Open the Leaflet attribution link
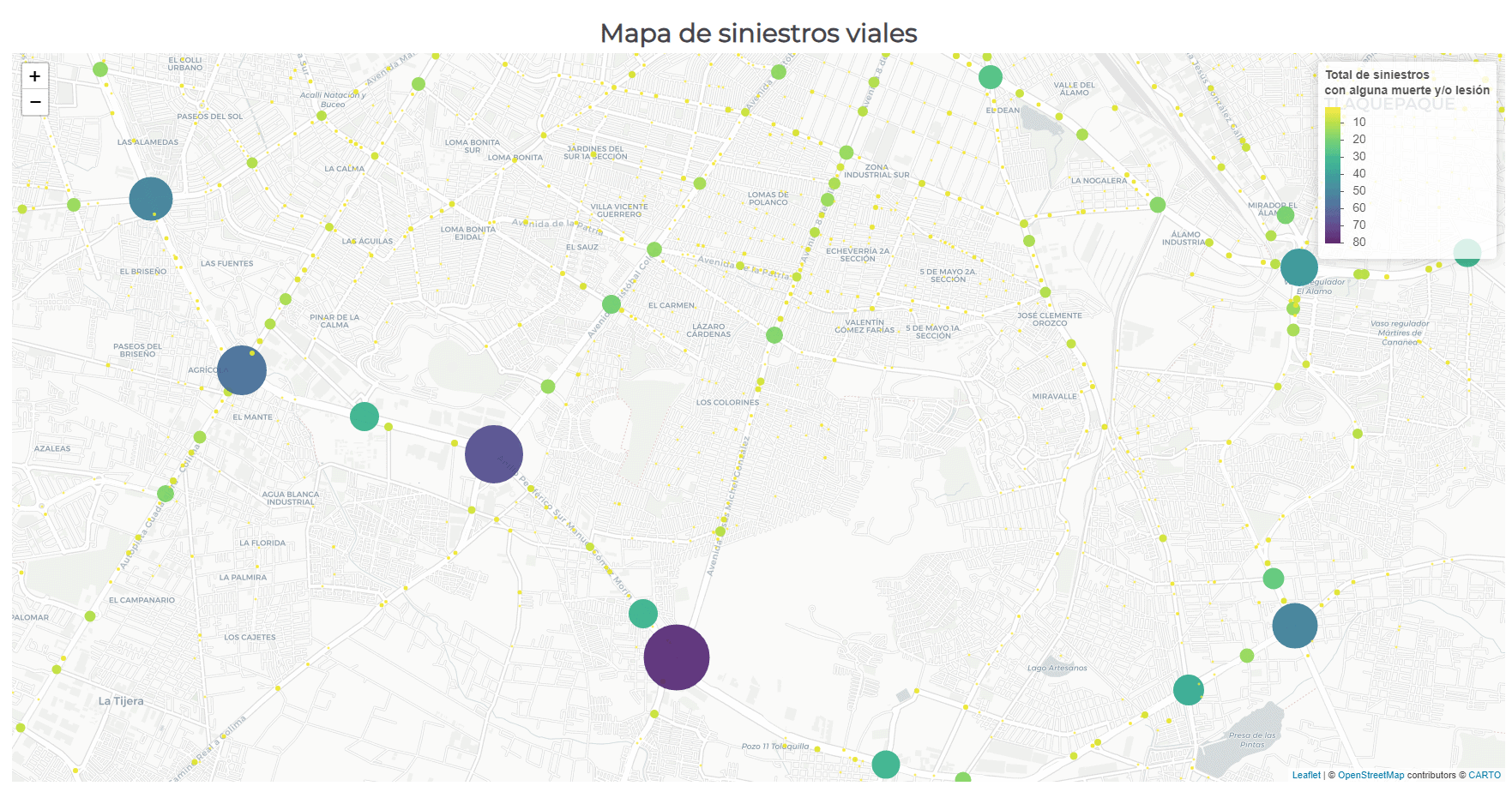 click(x=1306, y=775)
